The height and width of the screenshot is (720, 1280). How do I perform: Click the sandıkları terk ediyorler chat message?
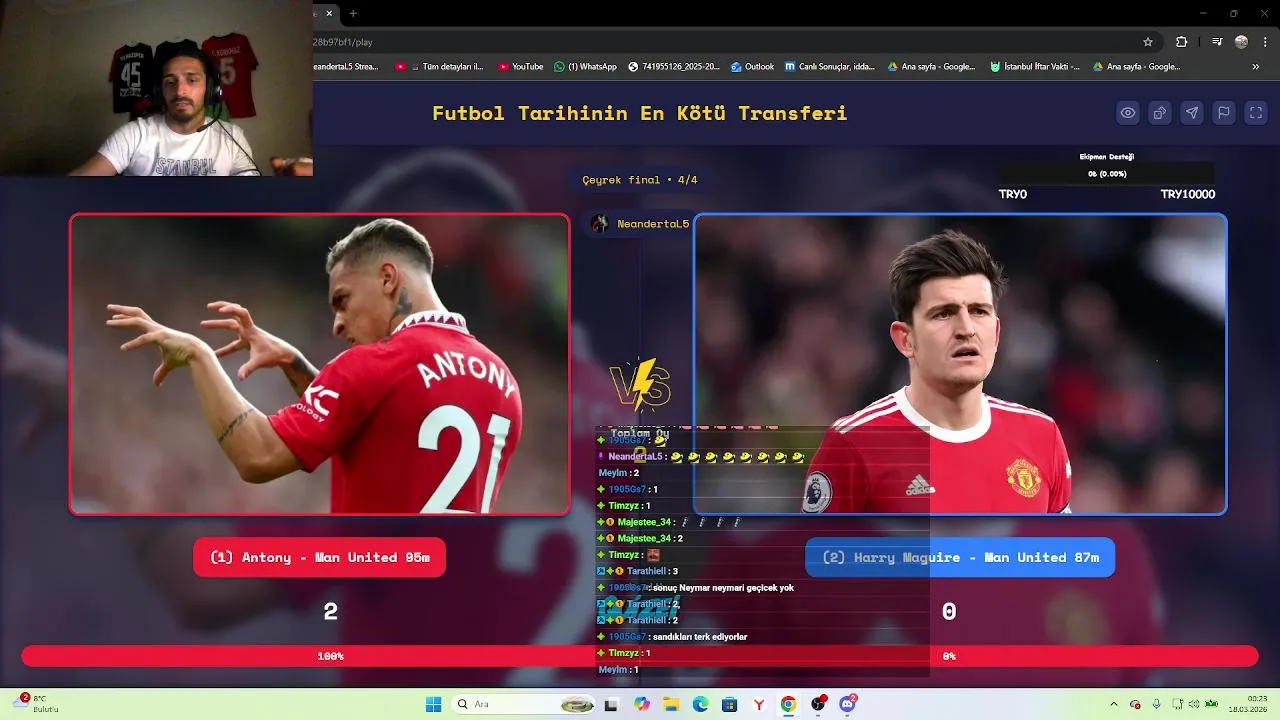coord(672,636)
